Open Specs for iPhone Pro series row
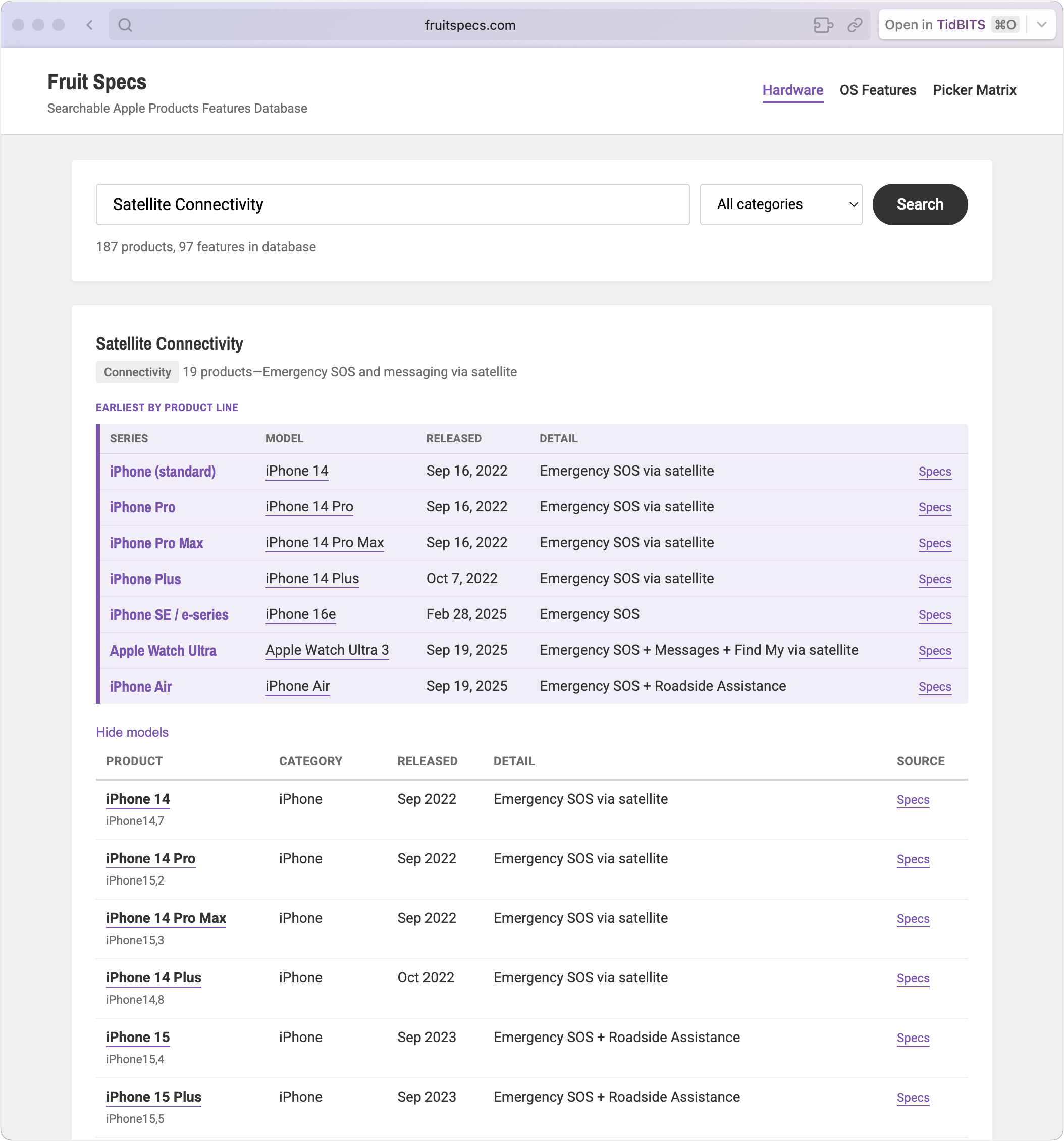The width and height of the screenshot is (1064, 1141). point(935,507)
